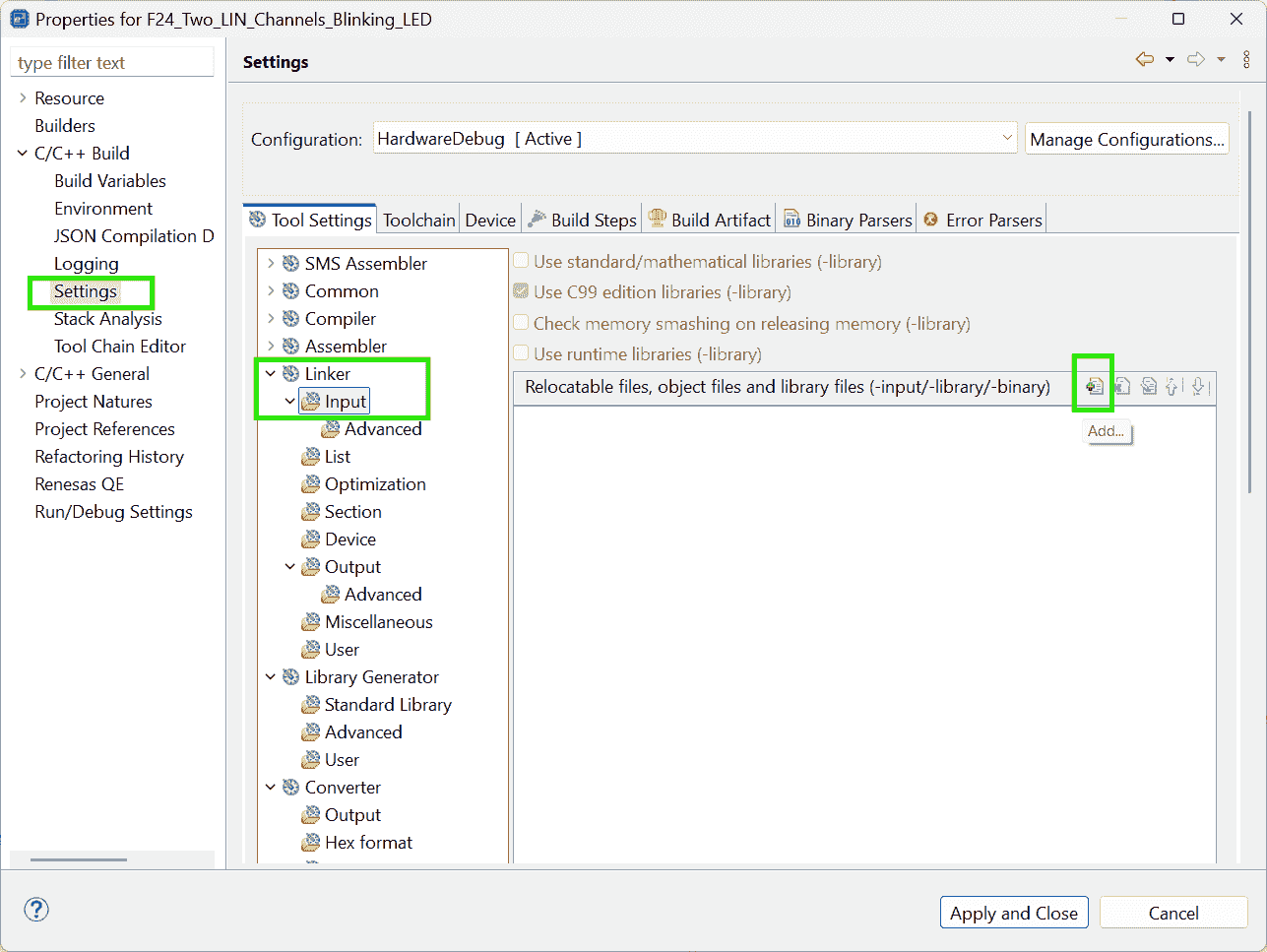Viewport: 1267px width, 952px height.
Task: Click the edit entry icon above the file list
Action: click(1148, 386)
